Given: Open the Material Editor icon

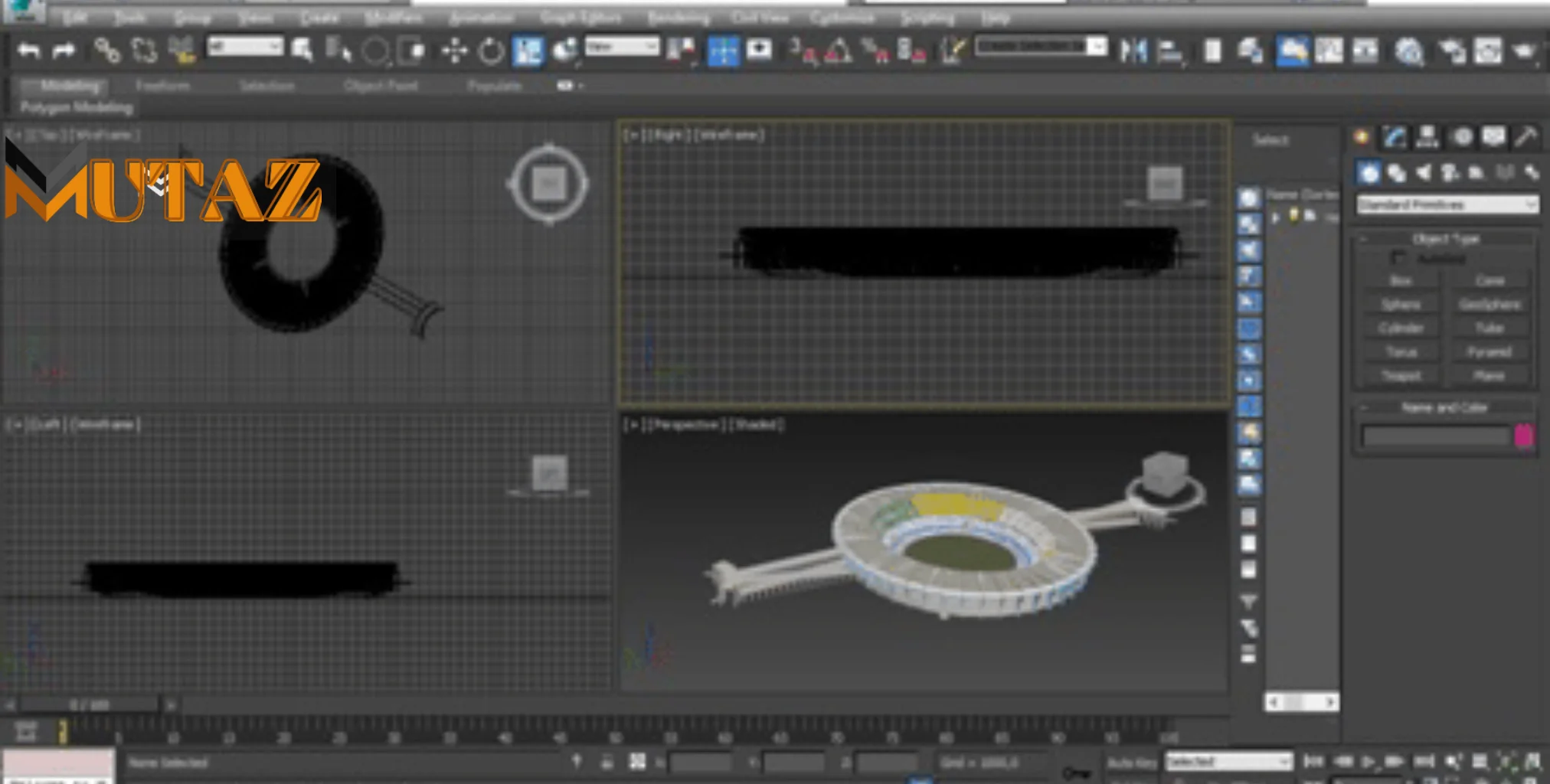Looking at the screenshot, I should pos(1408,51).
